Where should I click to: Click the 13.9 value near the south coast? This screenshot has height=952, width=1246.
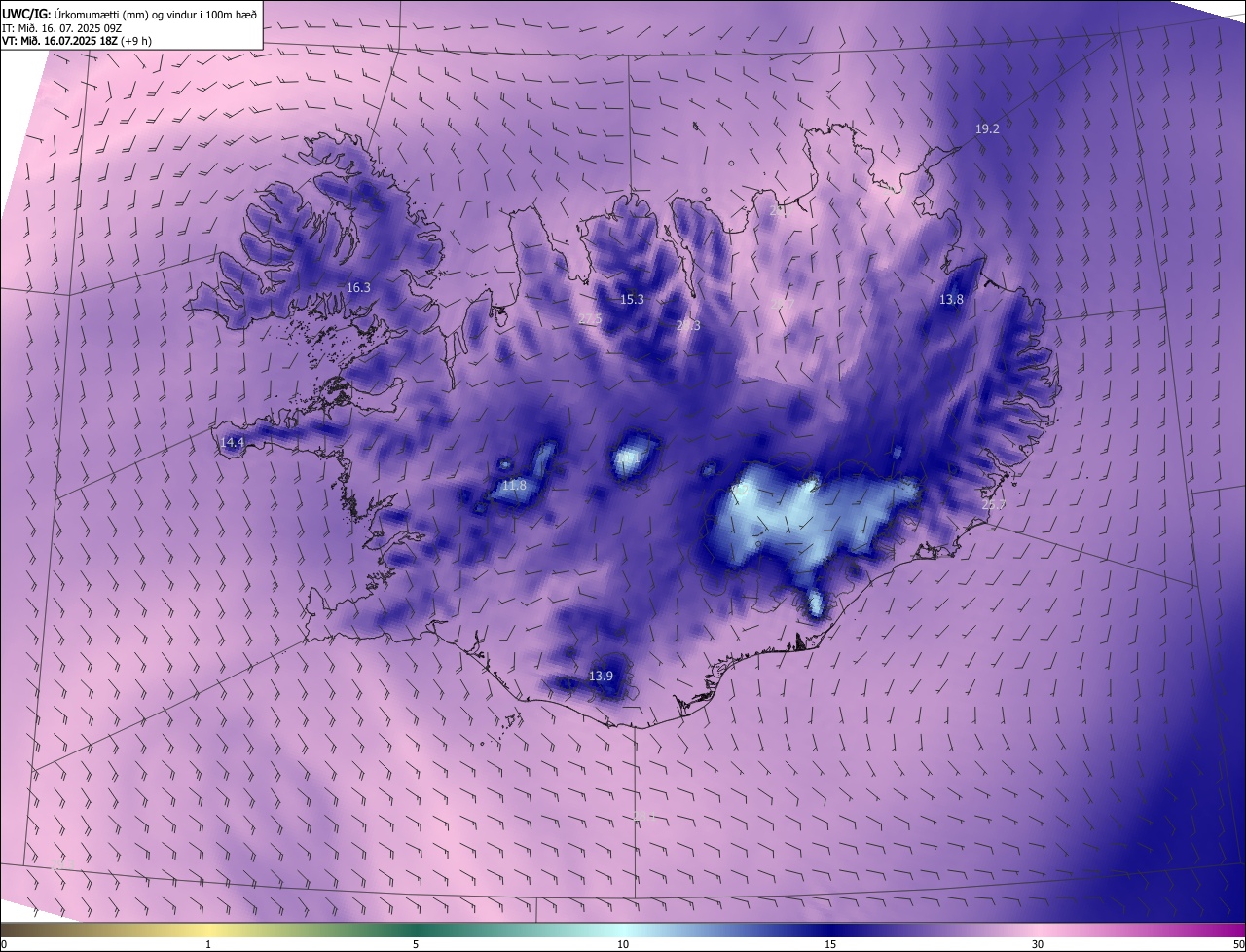pyautogui.click(x=601, y=676)
